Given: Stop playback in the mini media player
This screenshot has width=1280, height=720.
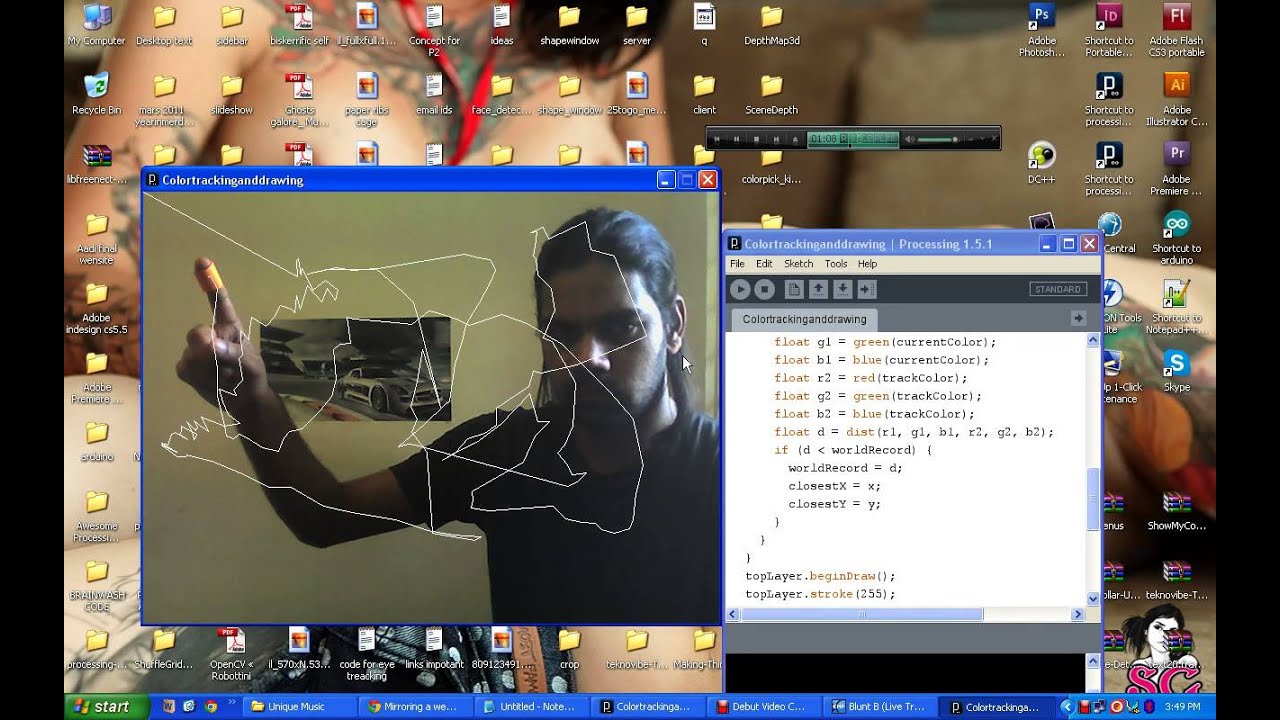Looking at the screenshot, I should [x=756, y=139].
